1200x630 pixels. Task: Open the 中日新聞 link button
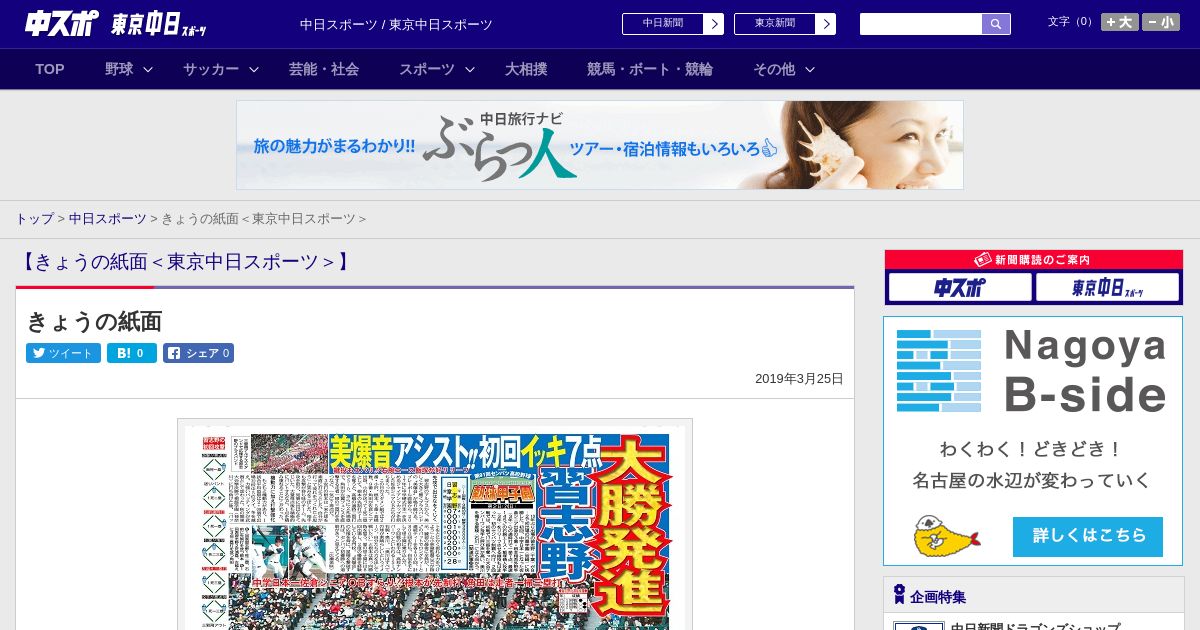(x=662, y=24)
